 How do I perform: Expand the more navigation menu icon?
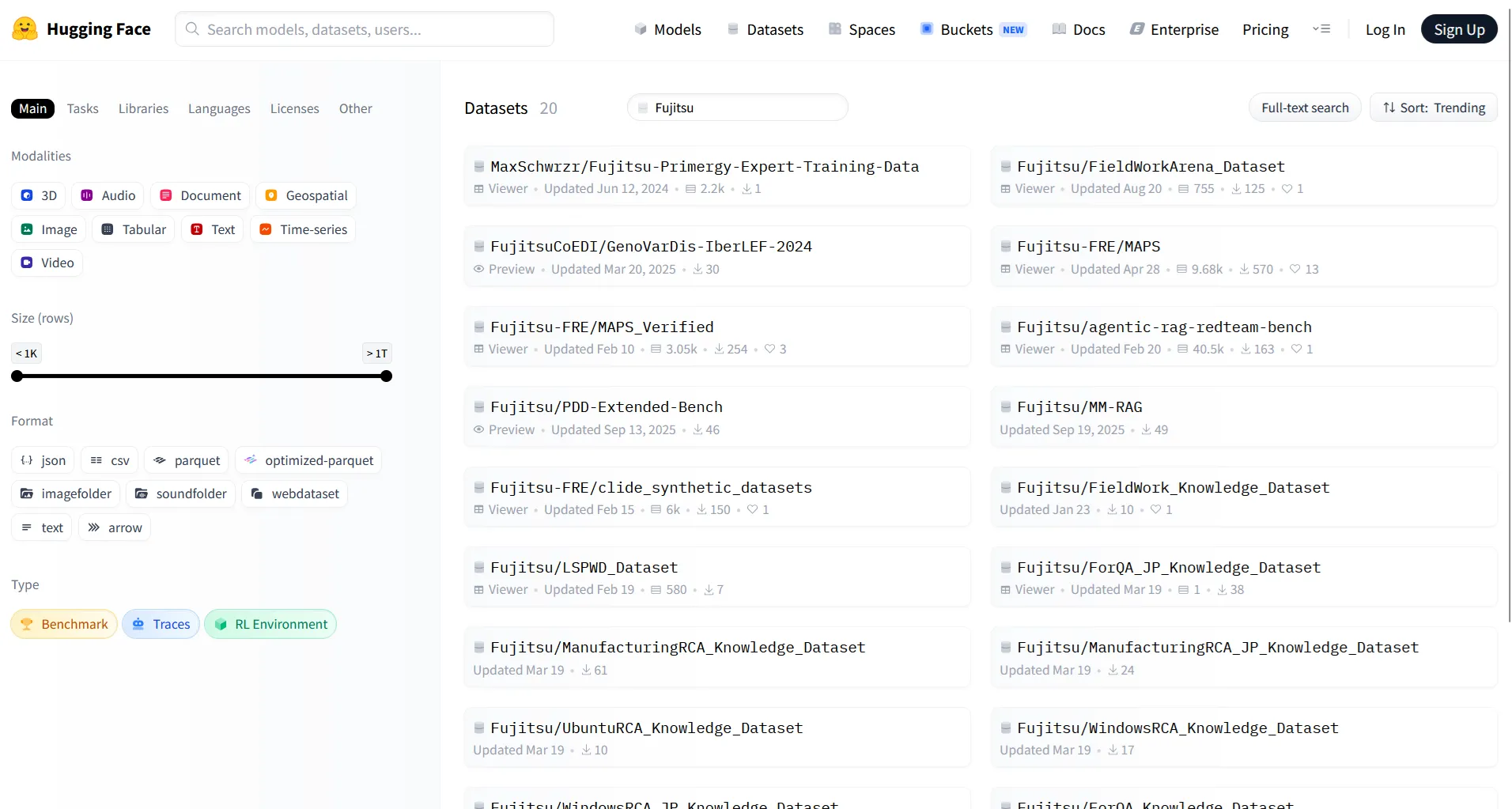[1321, 29]
